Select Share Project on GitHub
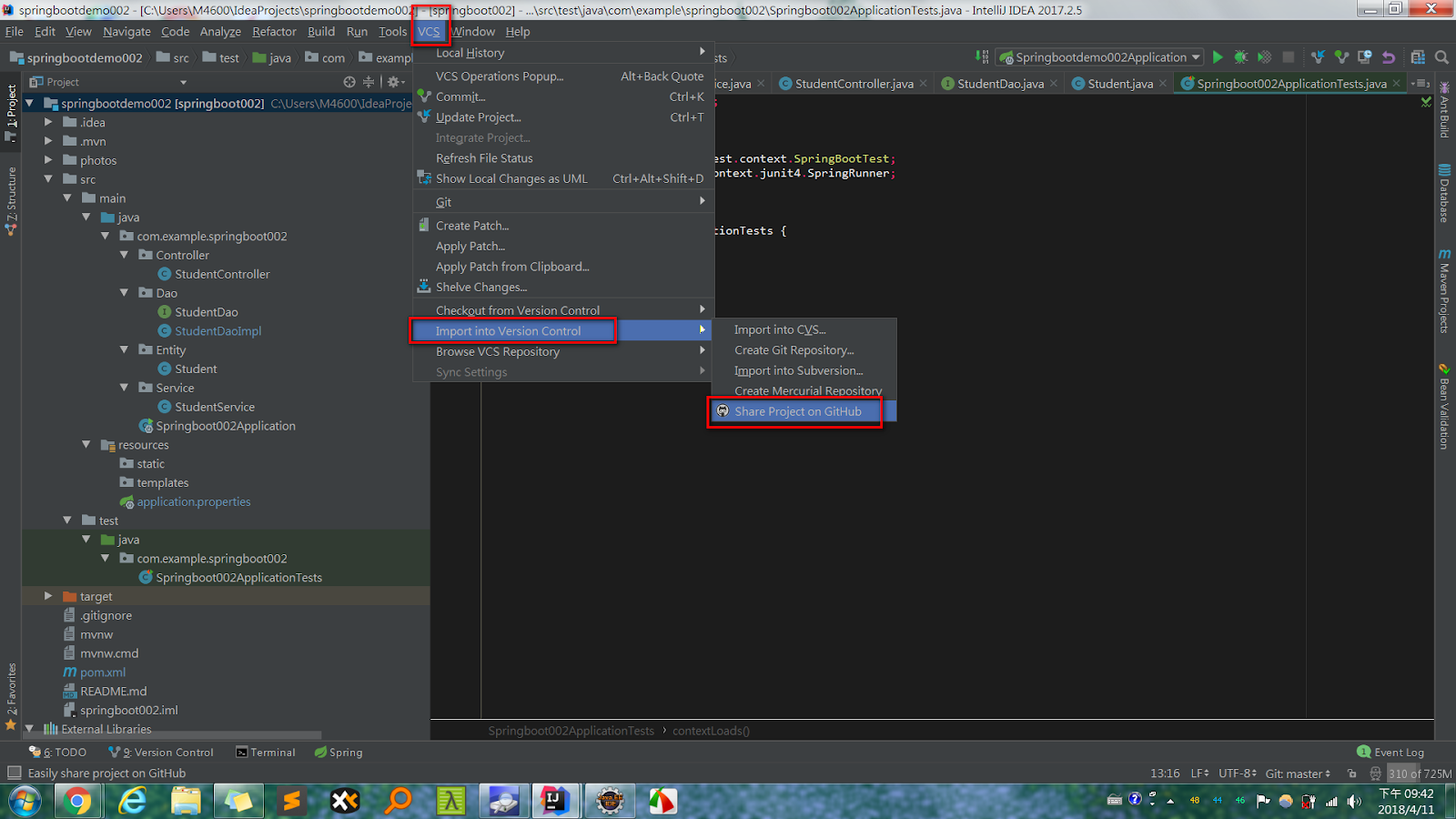1456x819 pixels. [x=797, y=411]
